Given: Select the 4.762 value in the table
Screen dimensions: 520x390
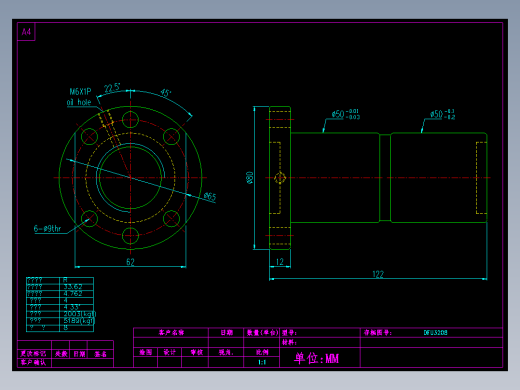Looking at the screenshot, I should click(73, 294).
